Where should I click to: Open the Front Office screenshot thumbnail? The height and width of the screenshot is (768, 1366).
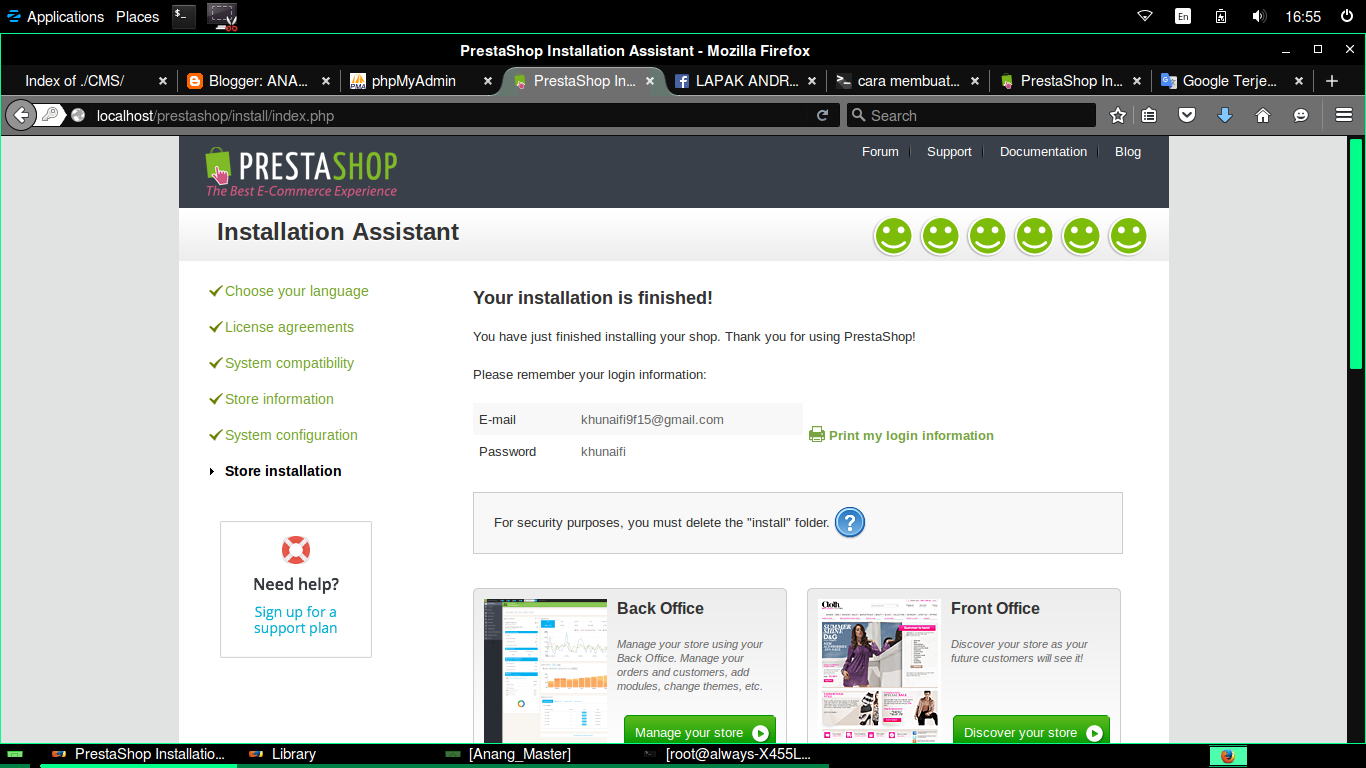tap(879, 670)
